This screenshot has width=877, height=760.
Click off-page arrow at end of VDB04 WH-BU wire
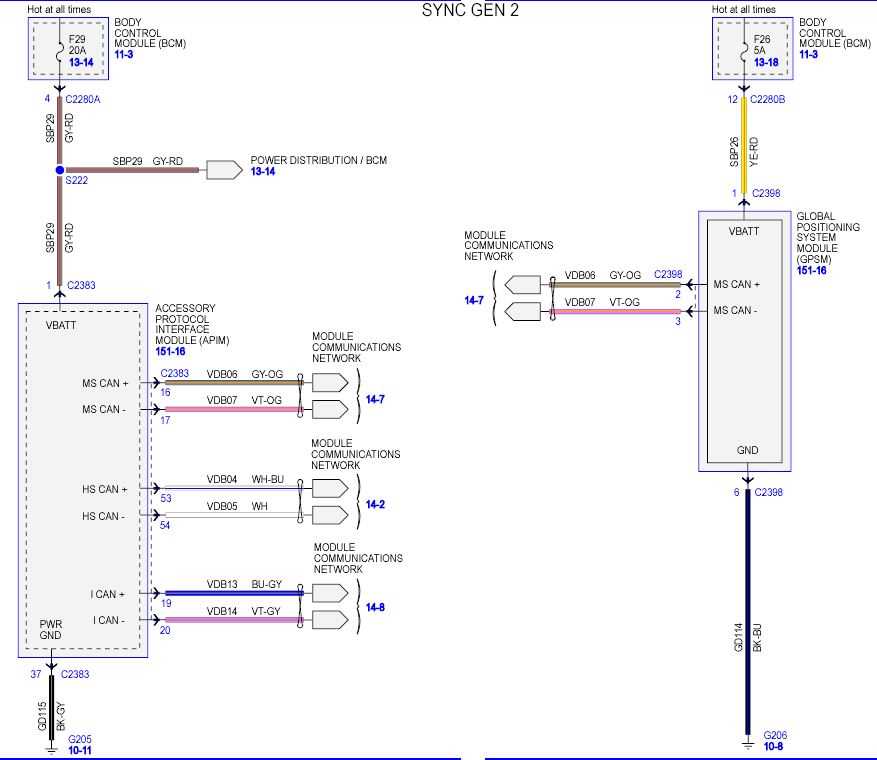(330, 488)
